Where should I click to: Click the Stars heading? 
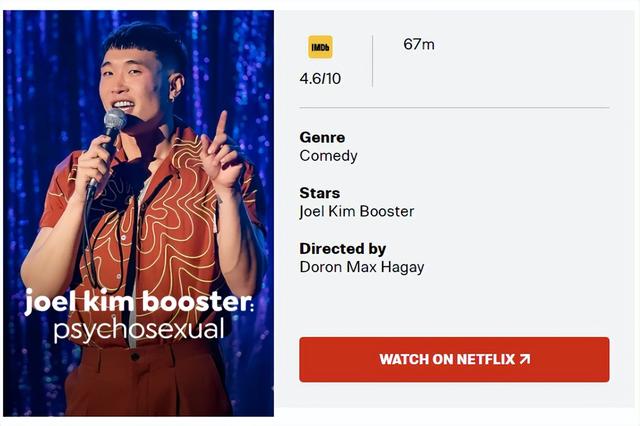click(320, 193)
